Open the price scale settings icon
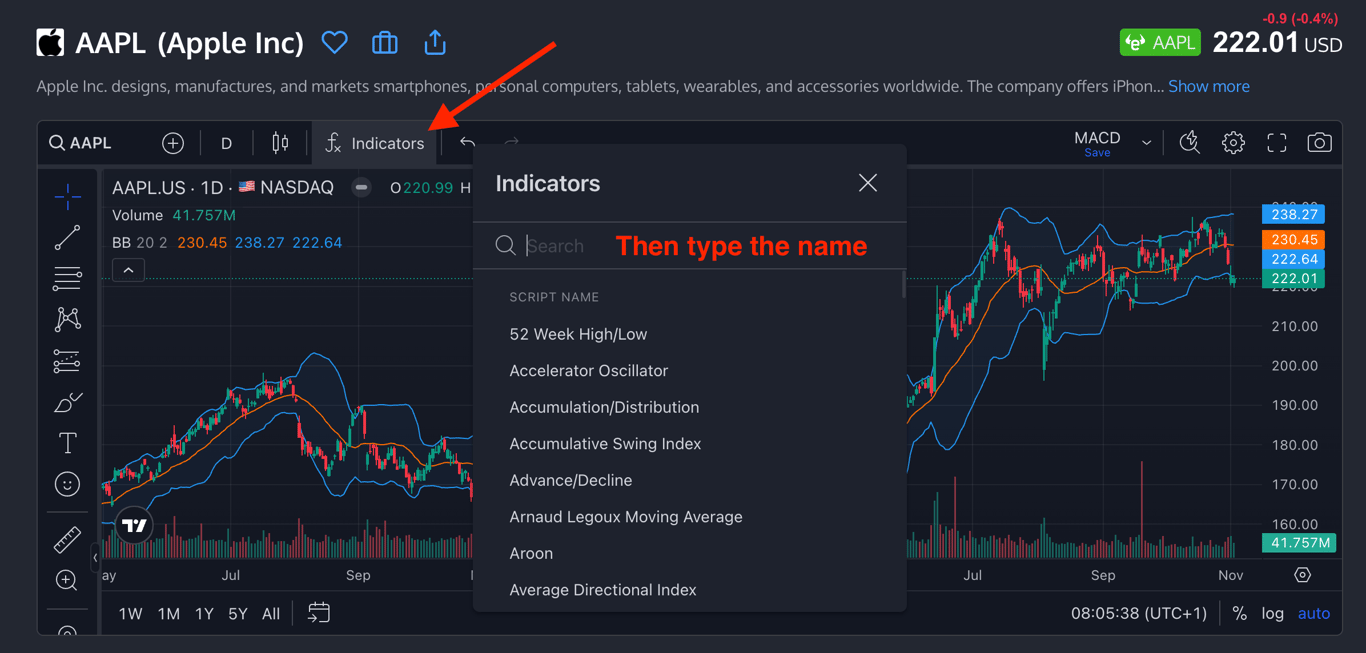This screenshot has height=653, width=1366. click(1302, 575)
